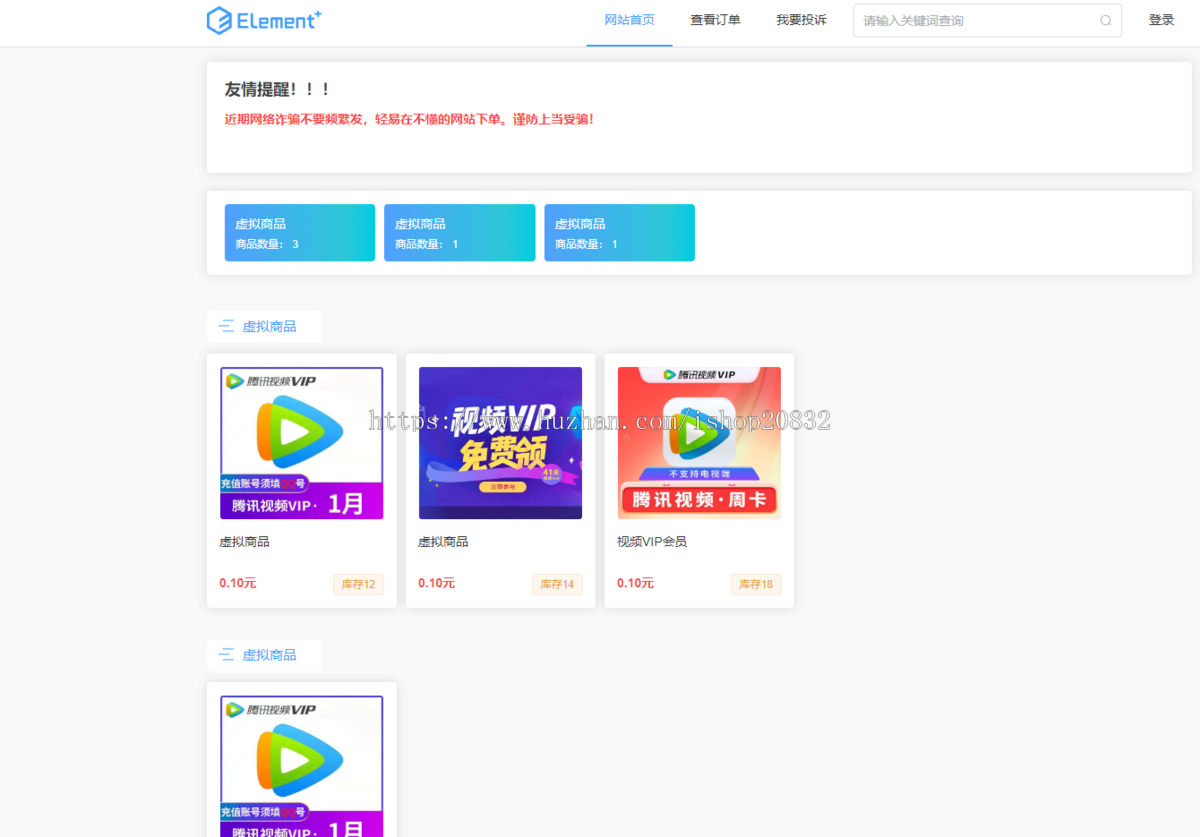The width and height of the screenshot is (1200, 837).
Task: Open 腾讯视频VIP 1月 product image
Action: point(301,443)
